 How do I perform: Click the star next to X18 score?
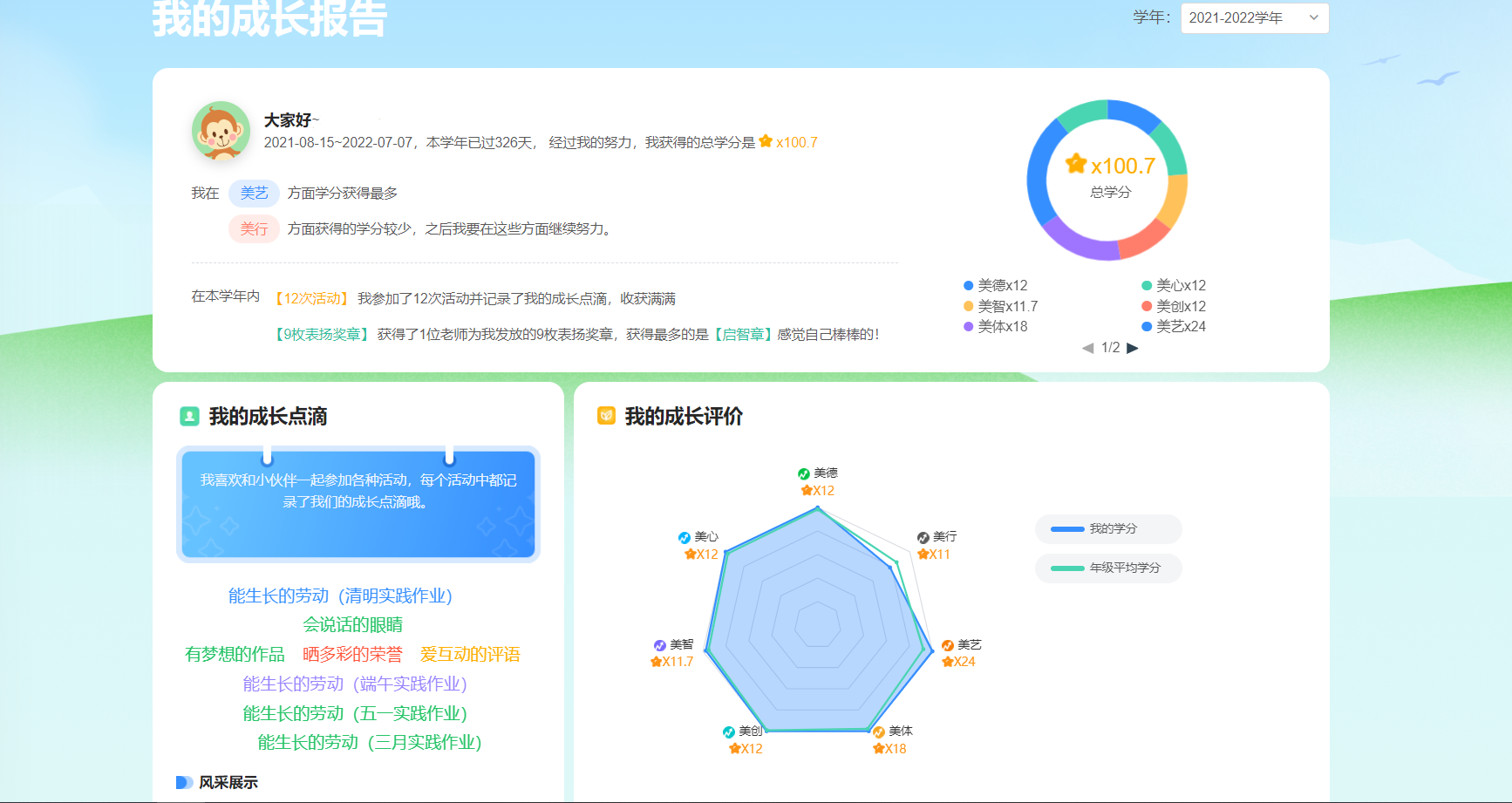[x=879, y=749]
